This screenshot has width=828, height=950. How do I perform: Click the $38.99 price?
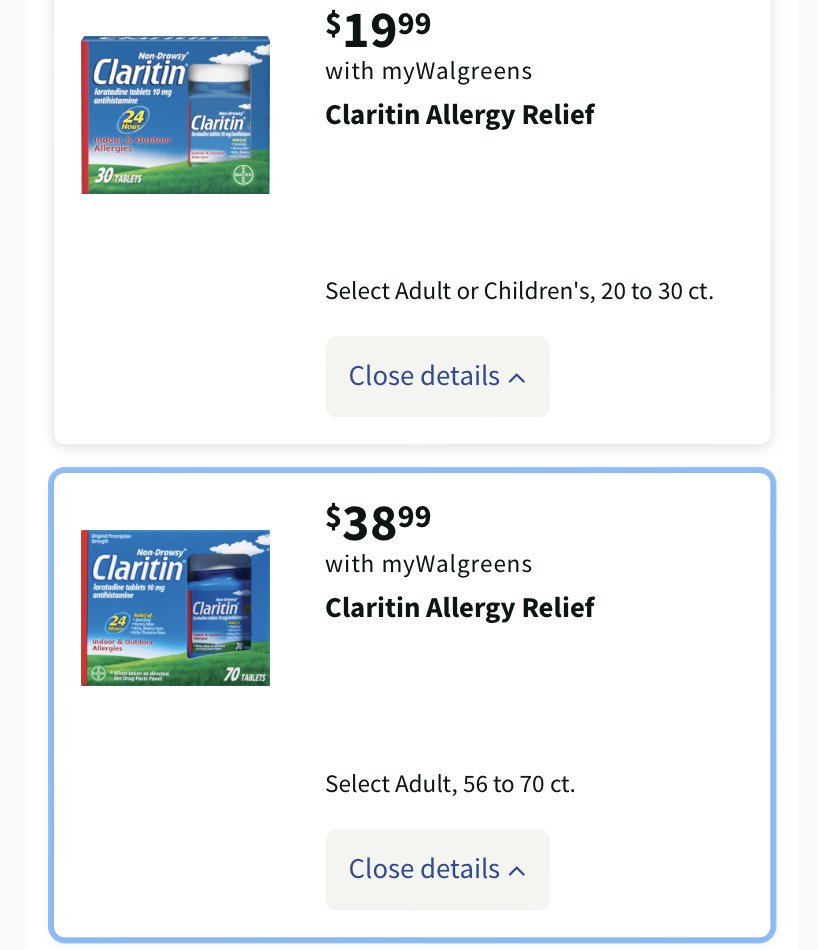pos(378,522)
